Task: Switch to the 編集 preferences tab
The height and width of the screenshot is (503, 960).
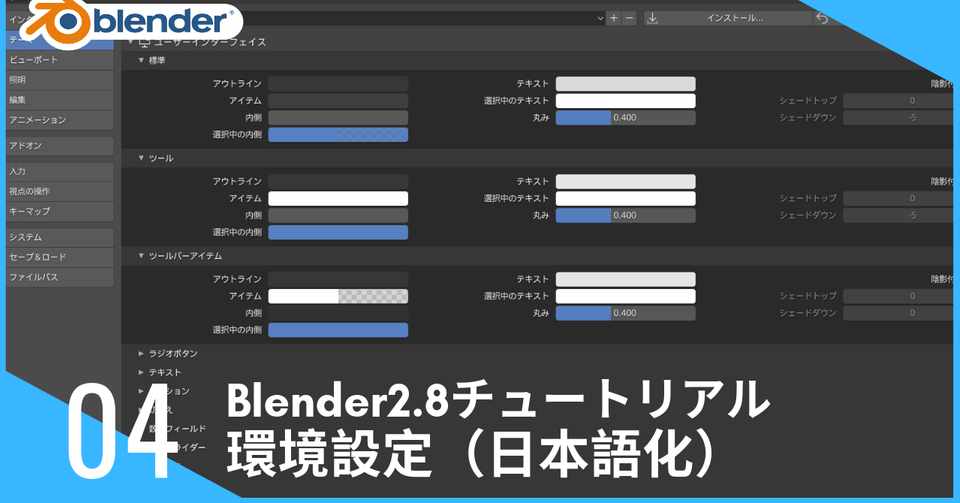Action: pos(59,100)
